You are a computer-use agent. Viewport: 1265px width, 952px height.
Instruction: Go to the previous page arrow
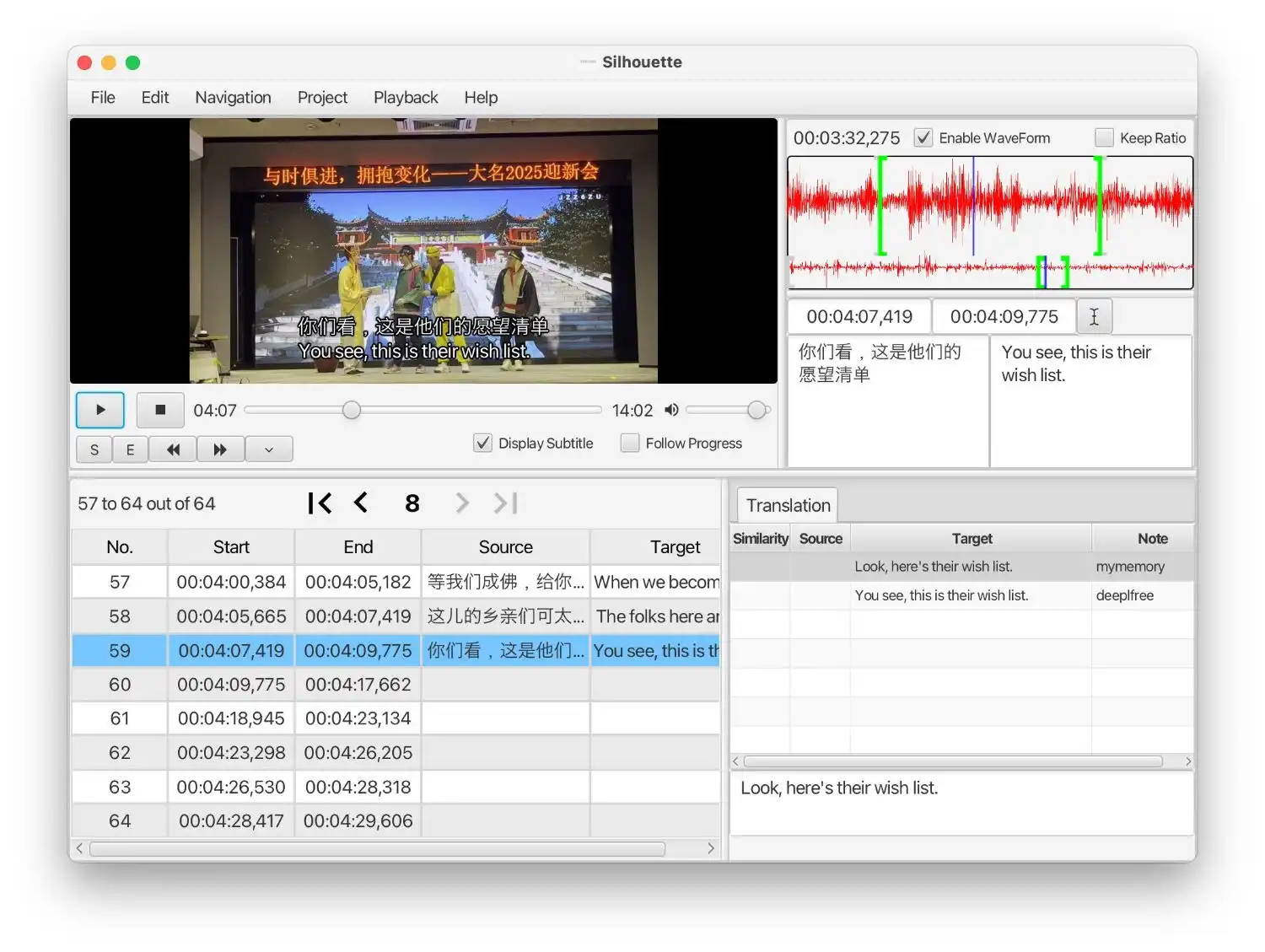[x=361, y=503]
